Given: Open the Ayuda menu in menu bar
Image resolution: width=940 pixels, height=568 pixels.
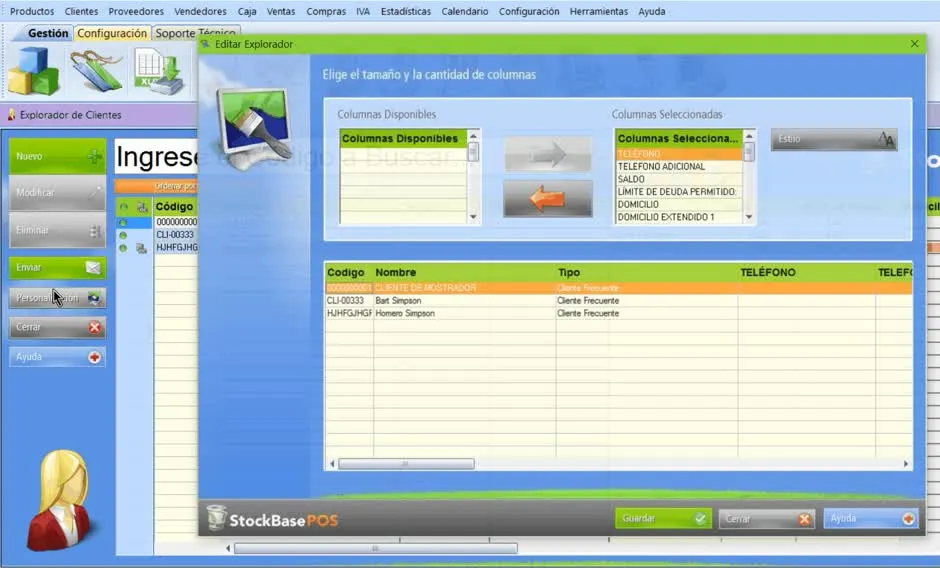Looking at the screenshot, I should 652,11.
